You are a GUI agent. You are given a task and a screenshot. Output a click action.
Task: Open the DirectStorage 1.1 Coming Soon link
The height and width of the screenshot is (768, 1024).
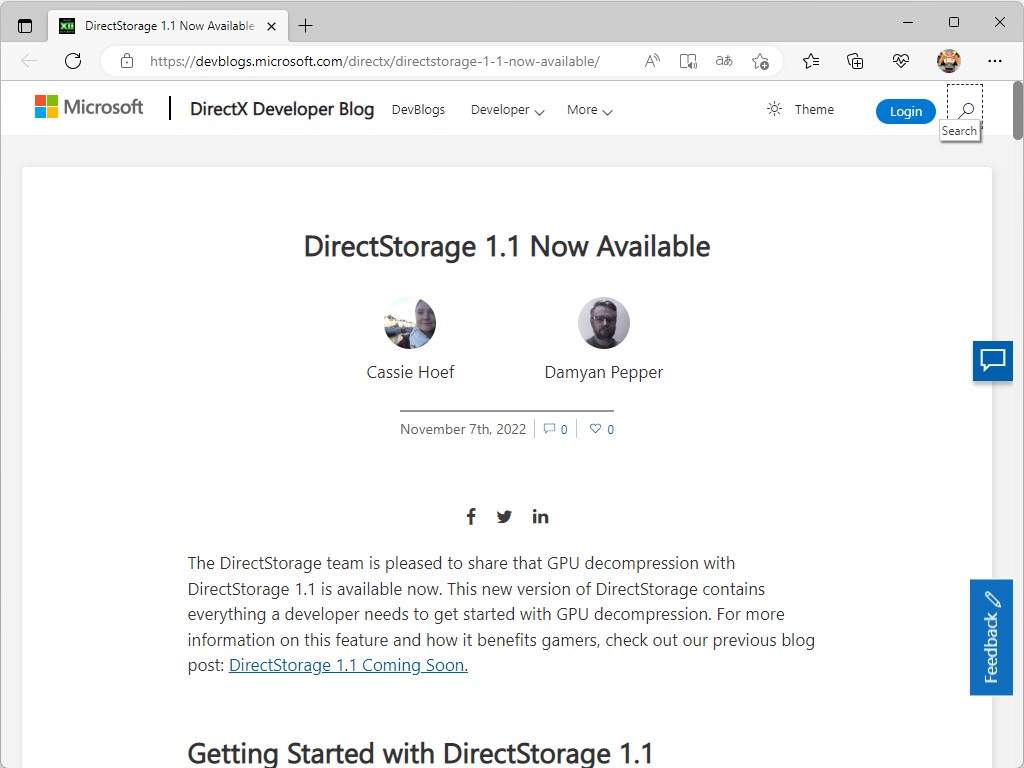click(x=347, y=664)
